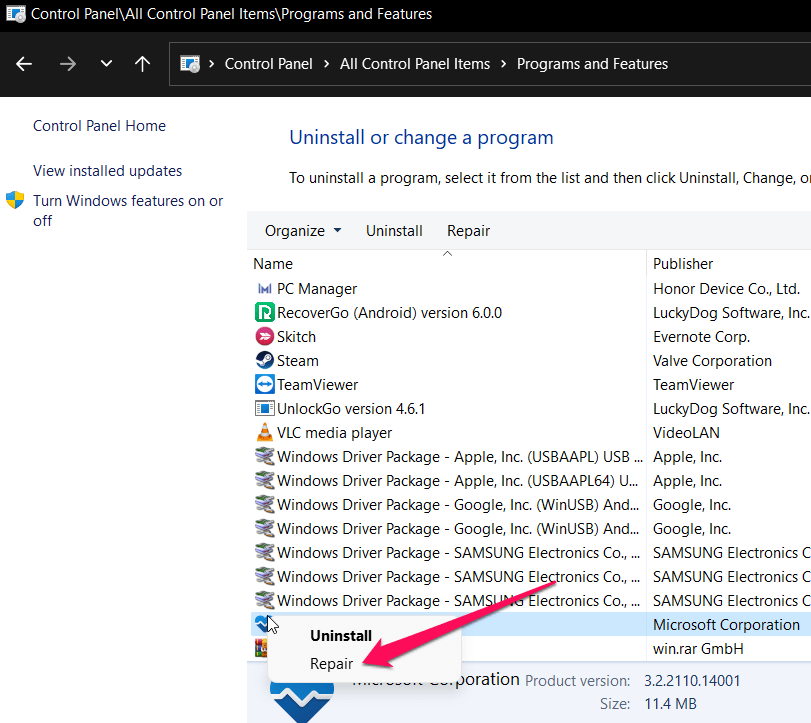Screen dimensions: 811x723
Task: Select the Steam entry
Action: (297, 360)
